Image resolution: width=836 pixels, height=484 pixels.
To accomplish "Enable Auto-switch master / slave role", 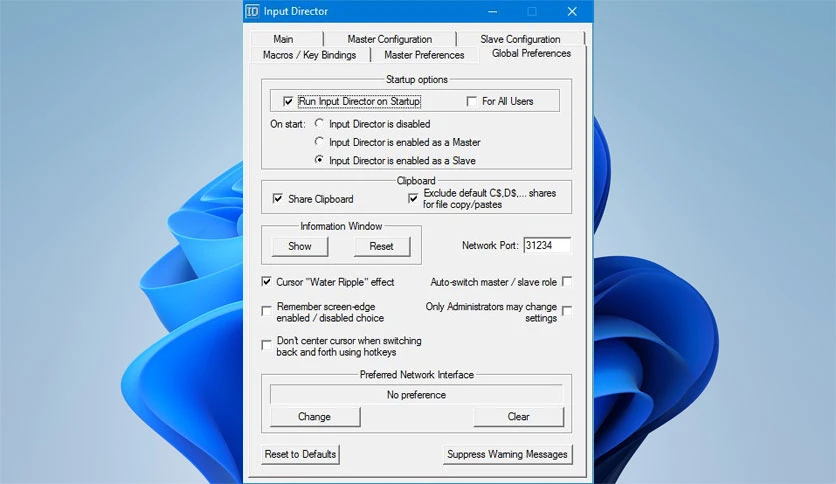I will (567, 281).
